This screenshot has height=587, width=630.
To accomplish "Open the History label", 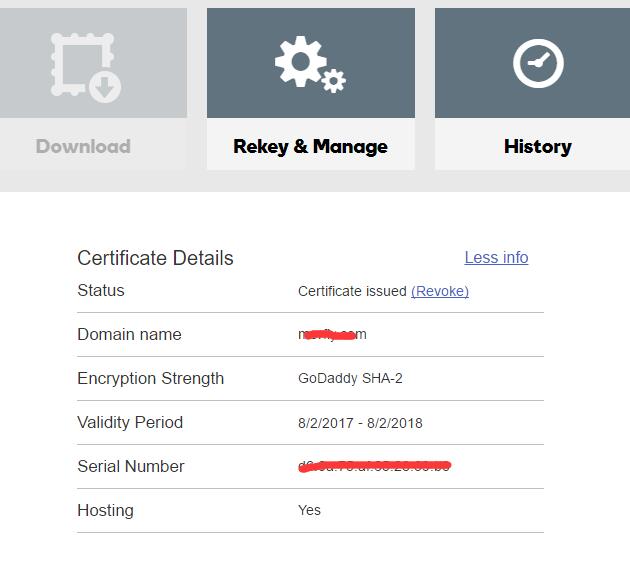I will pyautogui.click(x=538, y=147).
